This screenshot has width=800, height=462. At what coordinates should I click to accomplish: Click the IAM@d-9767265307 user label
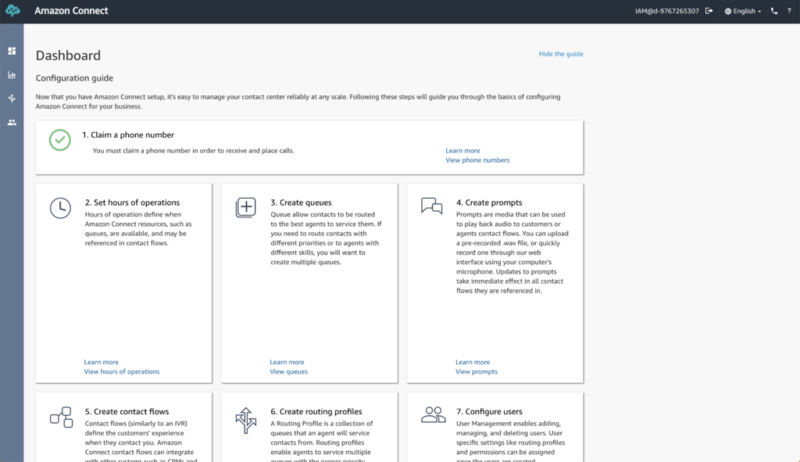pos(667,11)
